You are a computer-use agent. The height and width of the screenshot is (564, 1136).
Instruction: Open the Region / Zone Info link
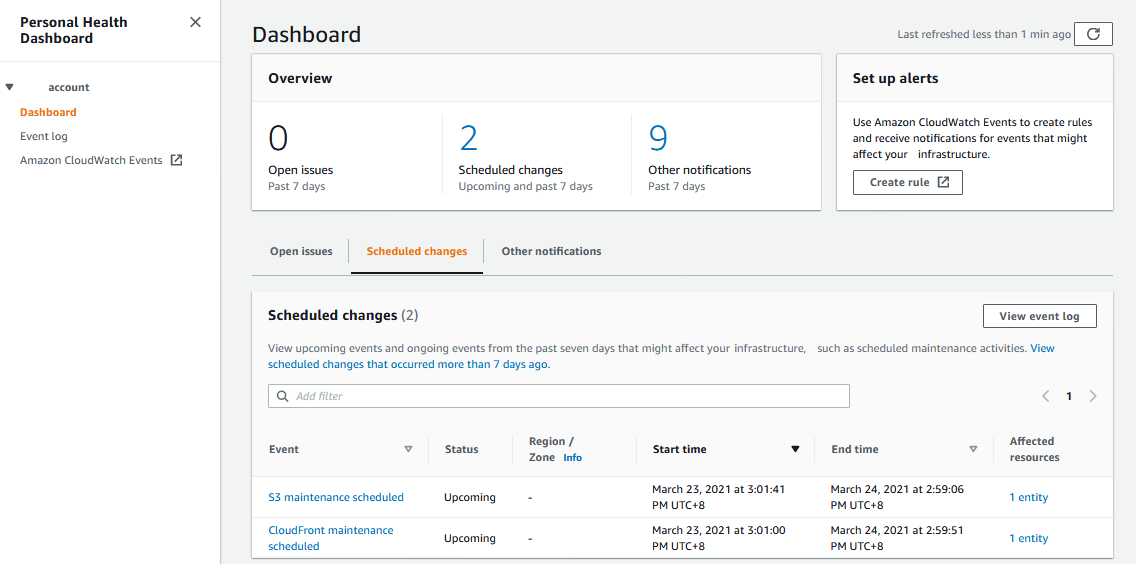coord(572,458)
